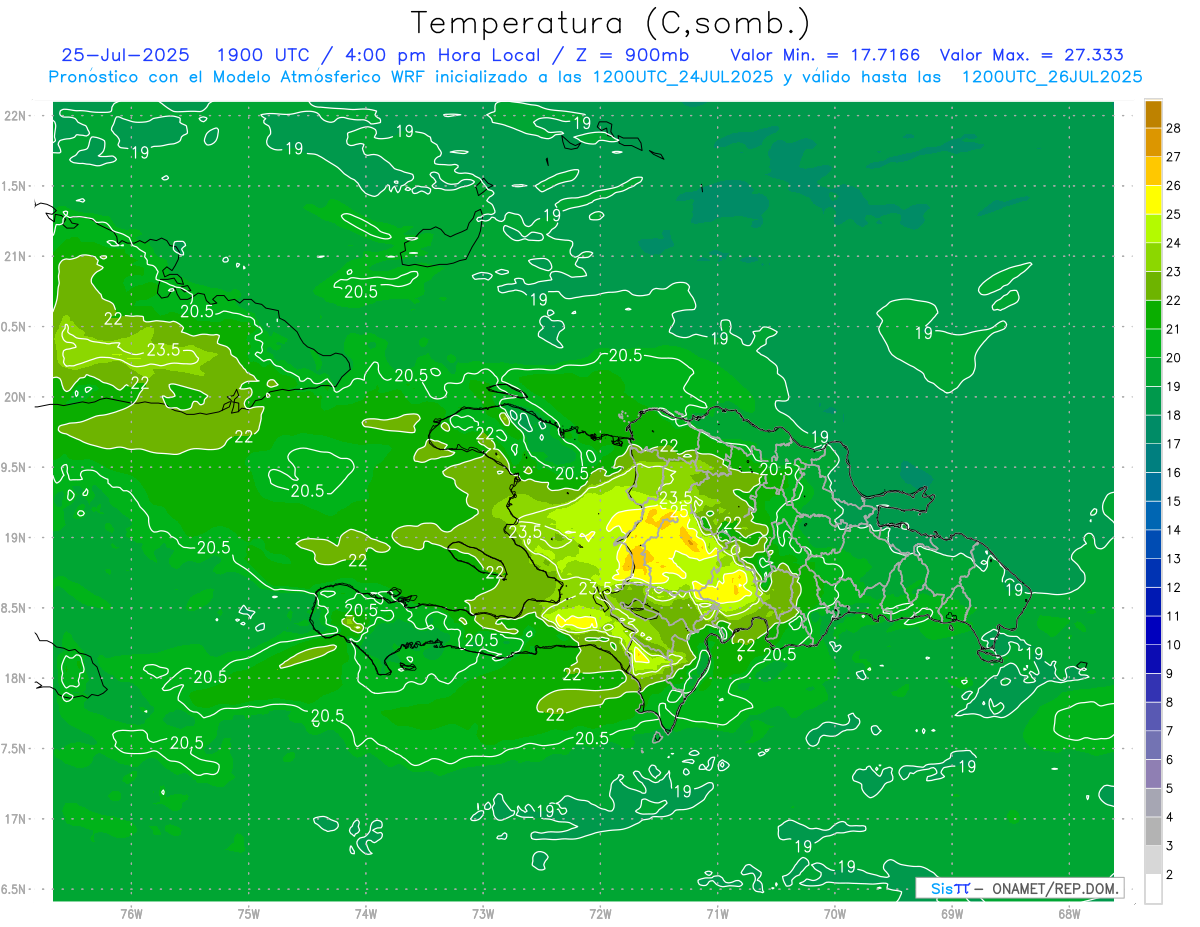Click the yellow swatch between 25 and 26
Image resolution: width=1200 pixels, height=927 pixels.
[1153, 200]
